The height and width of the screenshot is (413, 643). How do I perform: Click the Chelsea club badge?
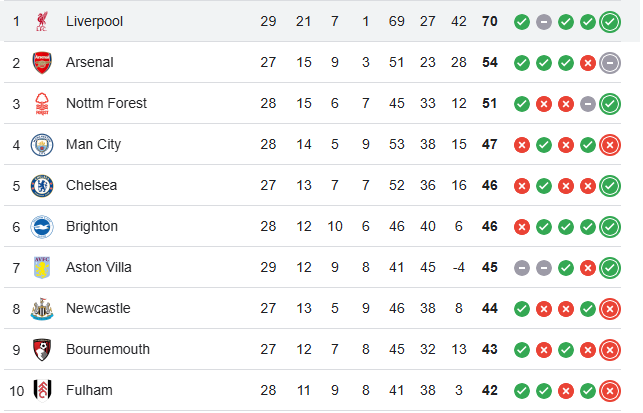[x=42, y=186]
